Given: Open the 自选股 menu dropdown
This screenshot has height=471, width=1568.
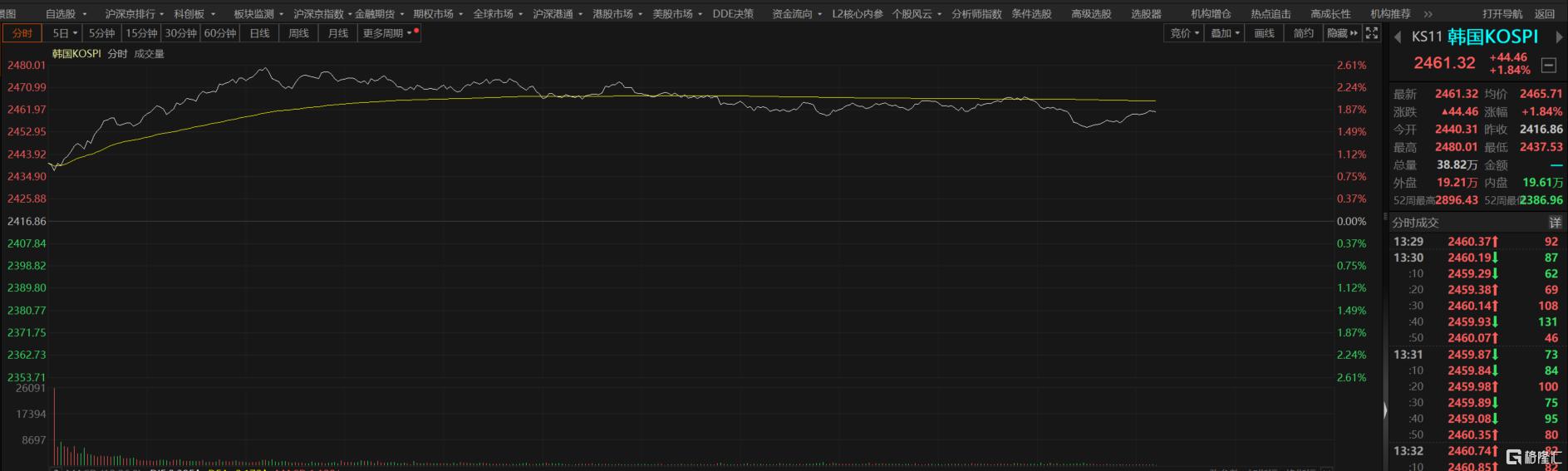Looking at the screenshot, I should click(x=66, y=14).
